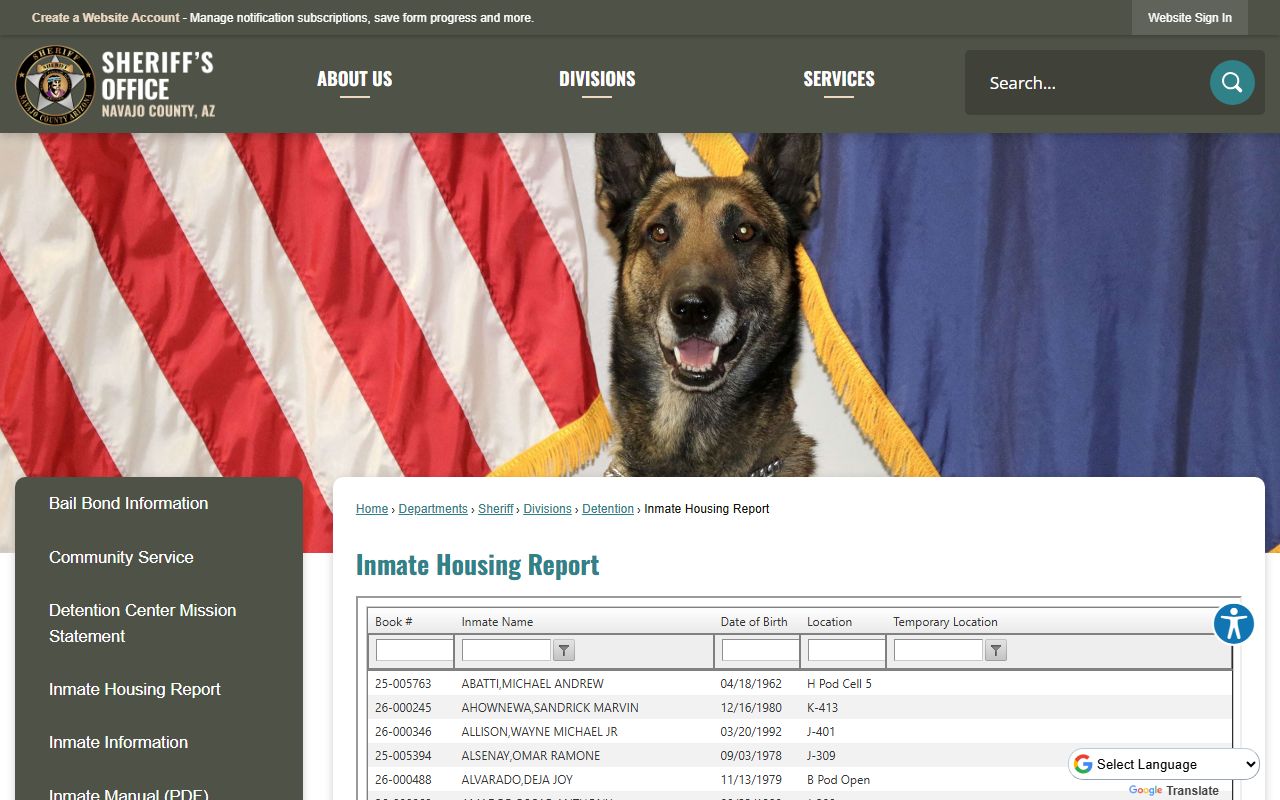Open the Select Language dropdown
This screenshot has width=1280, height=800.
(1164, 764)
